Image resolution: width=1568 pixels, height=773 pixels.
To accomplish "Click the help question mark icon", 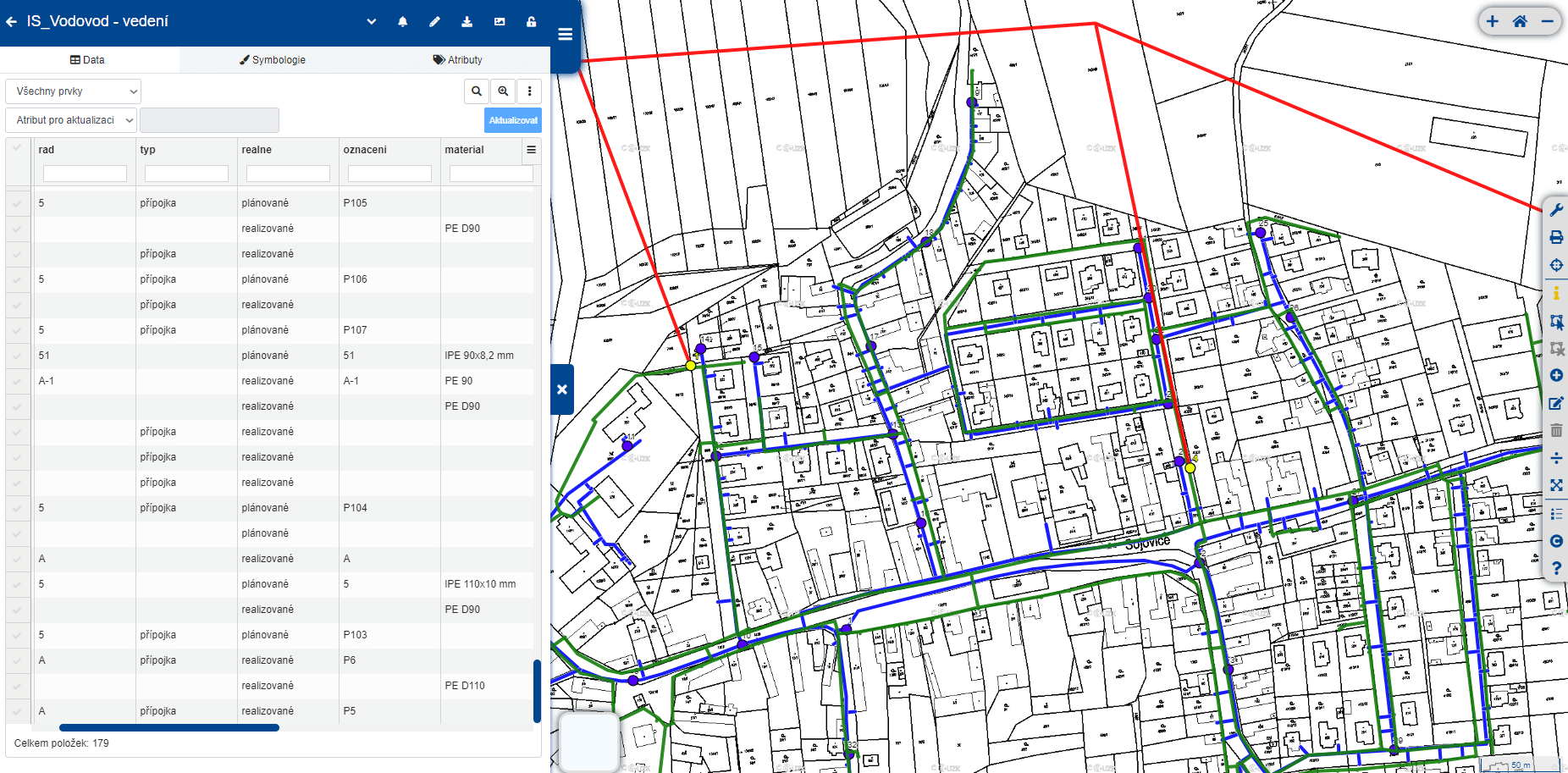I will coord(1556,569).
